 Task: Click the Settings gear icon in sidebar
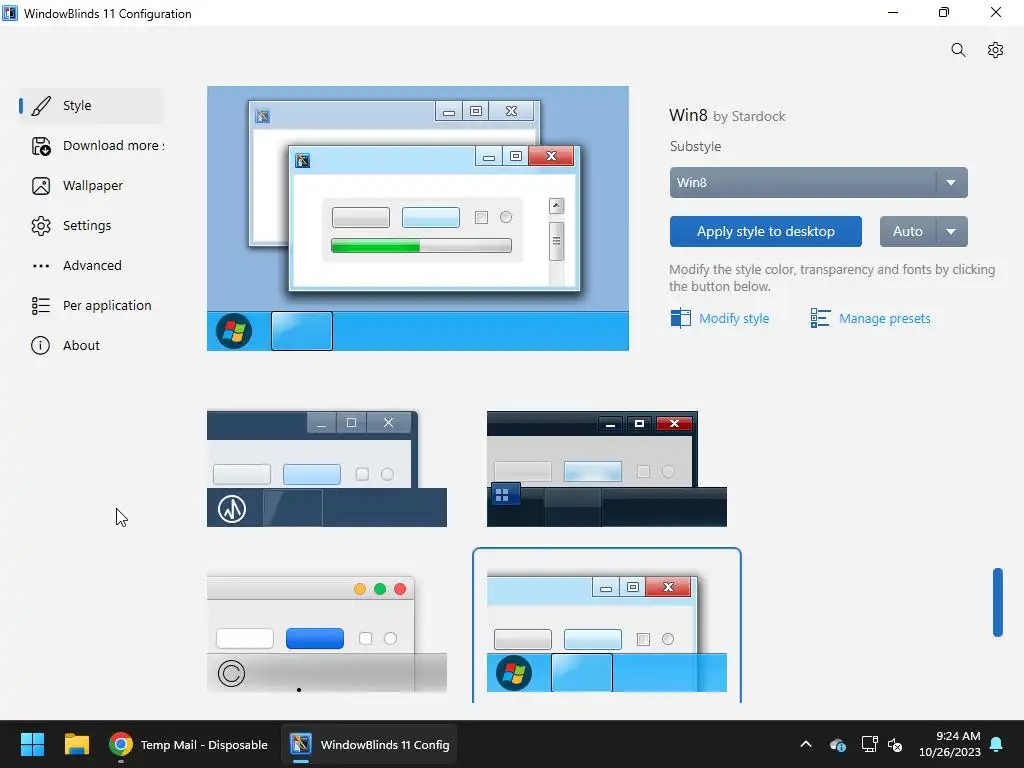point(41,226)
